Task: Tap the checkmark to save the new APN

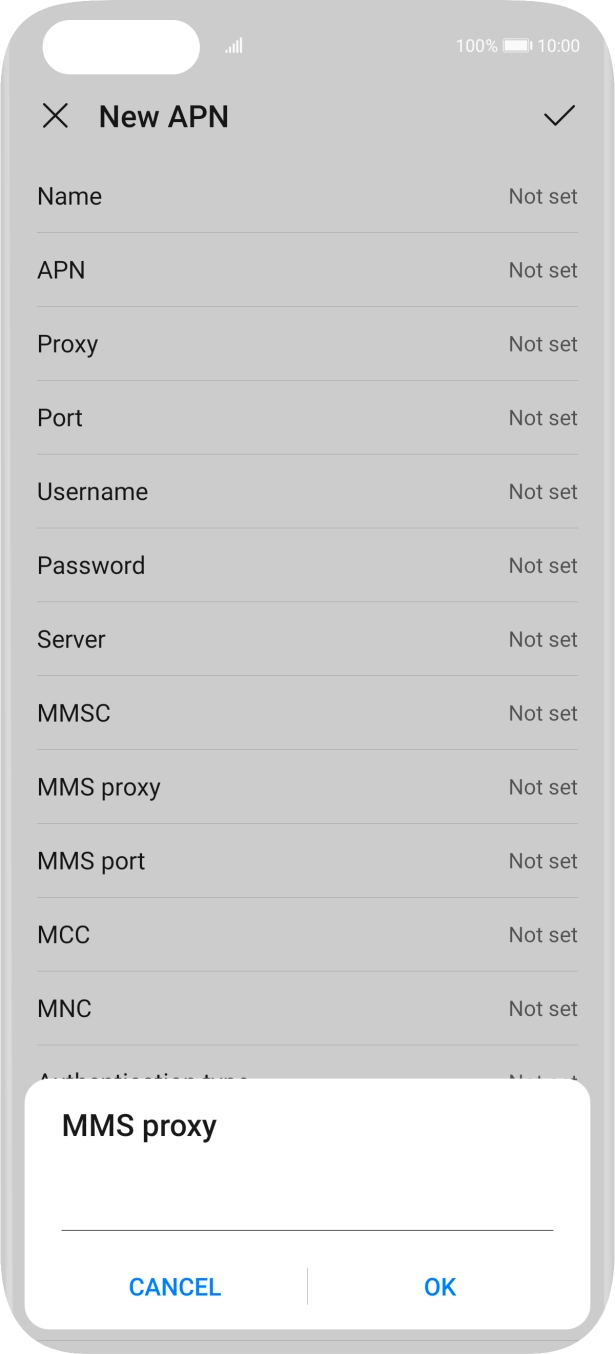Action: click(x=560, y=117)
